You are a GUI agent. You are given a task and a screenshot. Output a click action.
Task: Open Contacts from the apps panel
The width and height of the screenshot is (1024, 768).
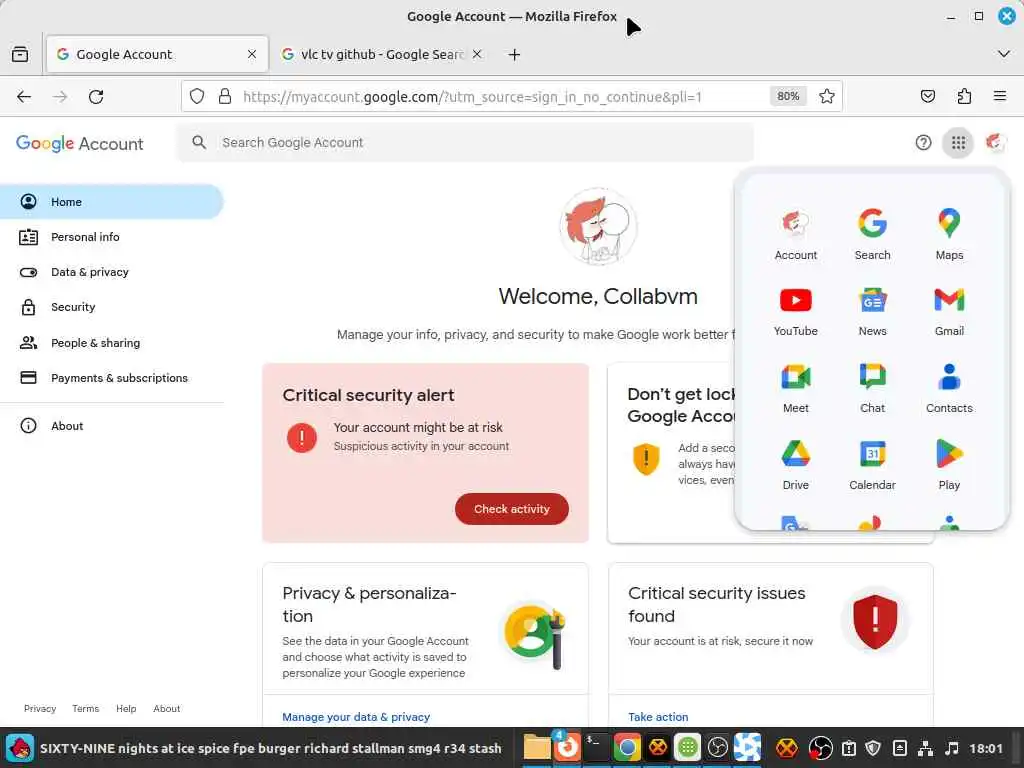tap(949, 389)
